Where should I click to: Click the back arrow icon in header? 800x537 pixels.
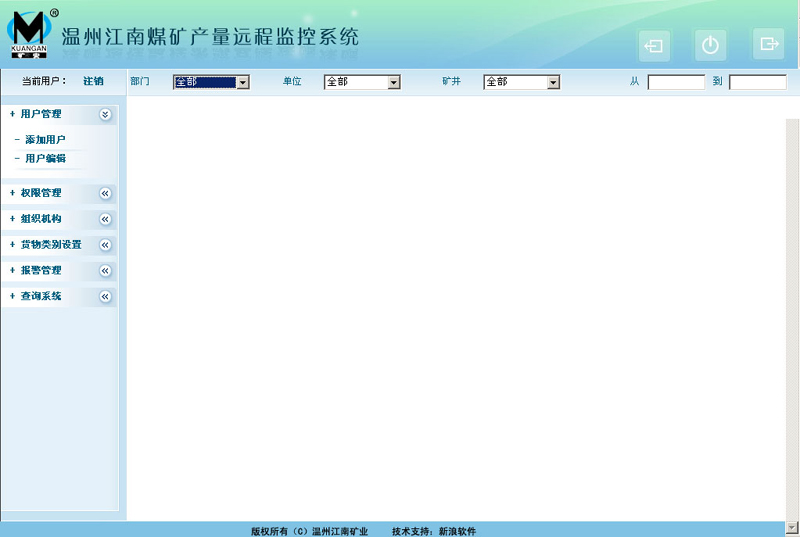(x=654, y=46)
